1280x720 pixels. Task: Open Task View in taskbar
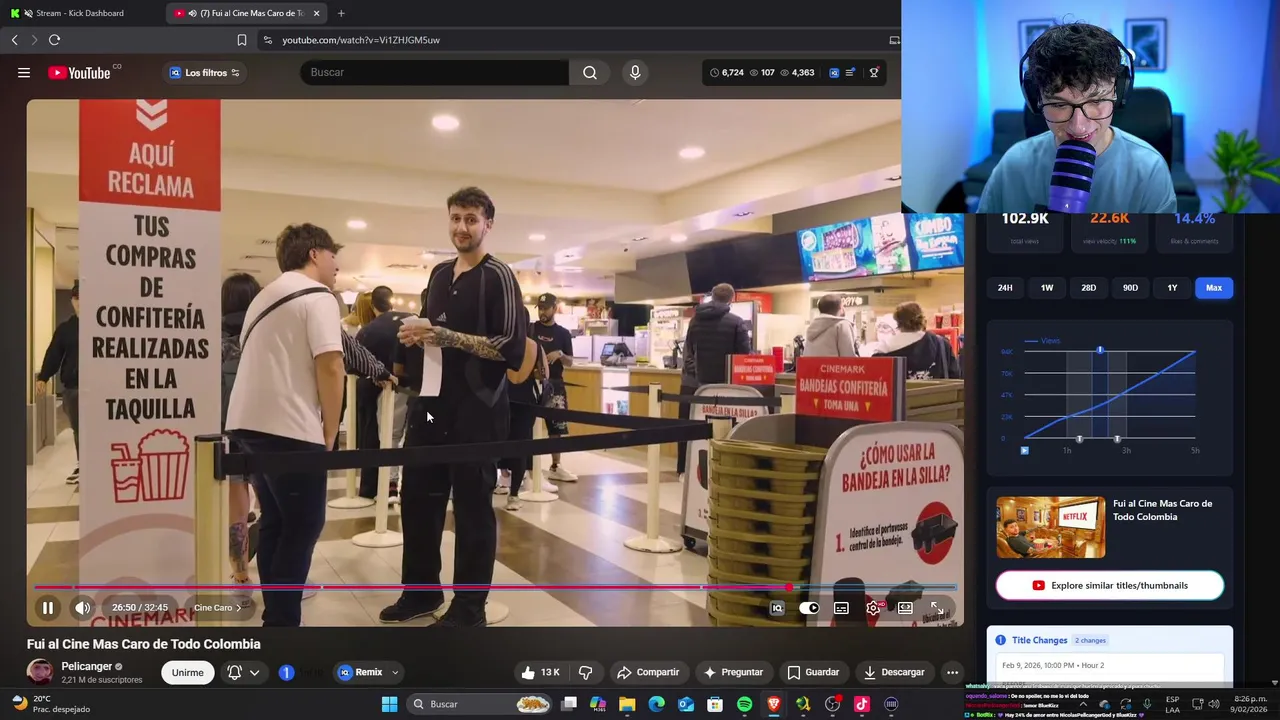point(569,704)
